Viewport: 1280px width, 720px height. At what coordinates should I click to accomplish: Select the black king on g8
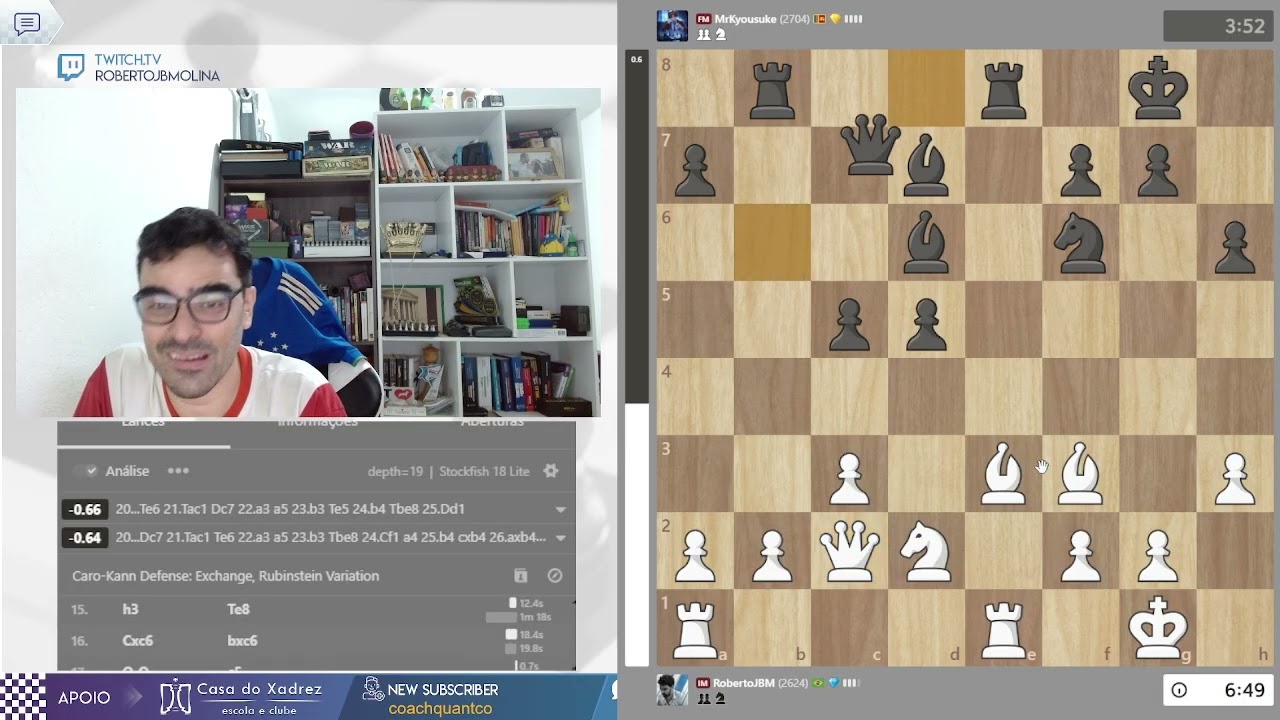point(1157,88)
